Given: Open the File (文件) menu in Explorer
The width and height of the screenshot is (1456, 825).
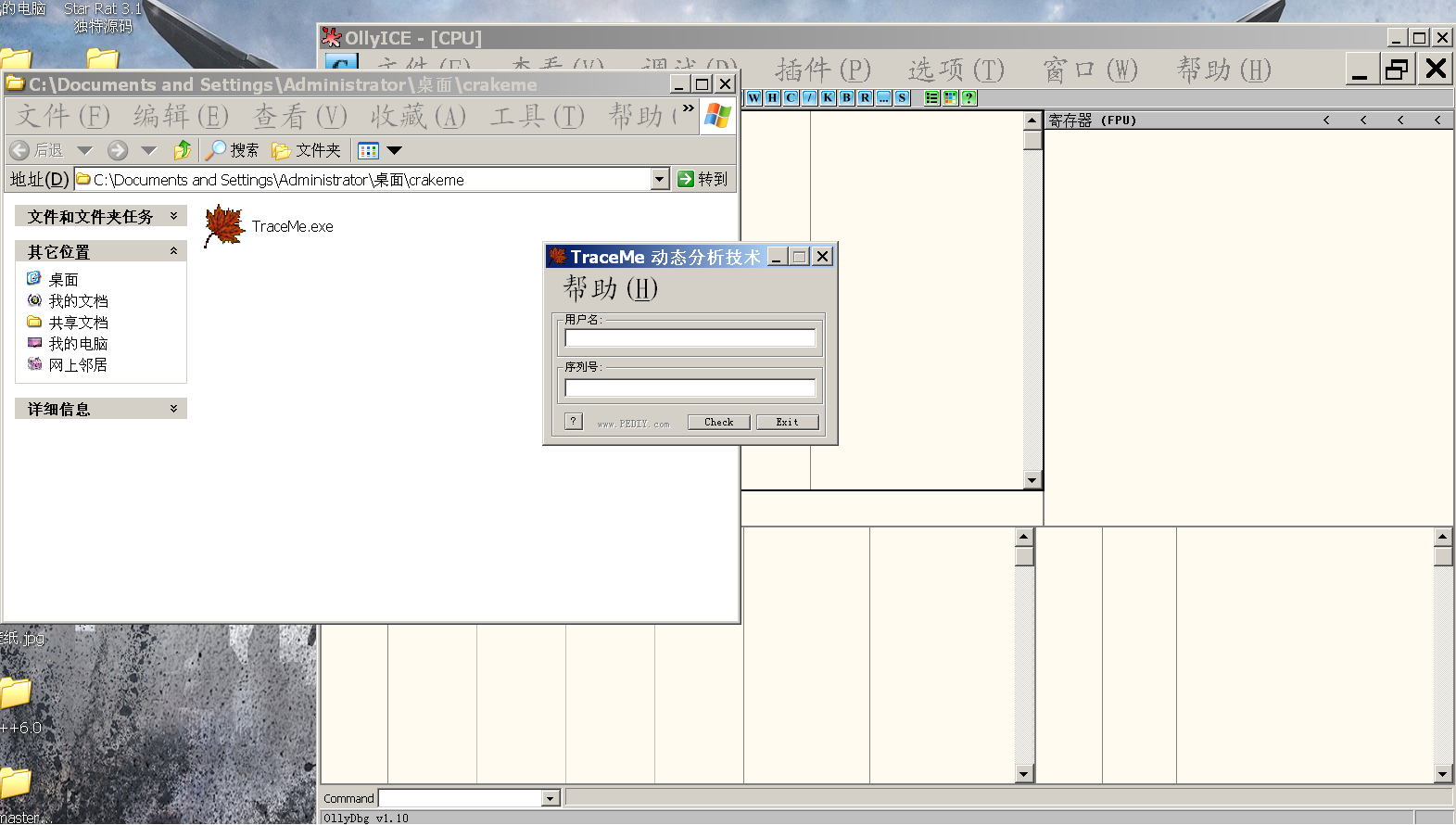Looking at the screenshot, I should [x=63, y=116].
